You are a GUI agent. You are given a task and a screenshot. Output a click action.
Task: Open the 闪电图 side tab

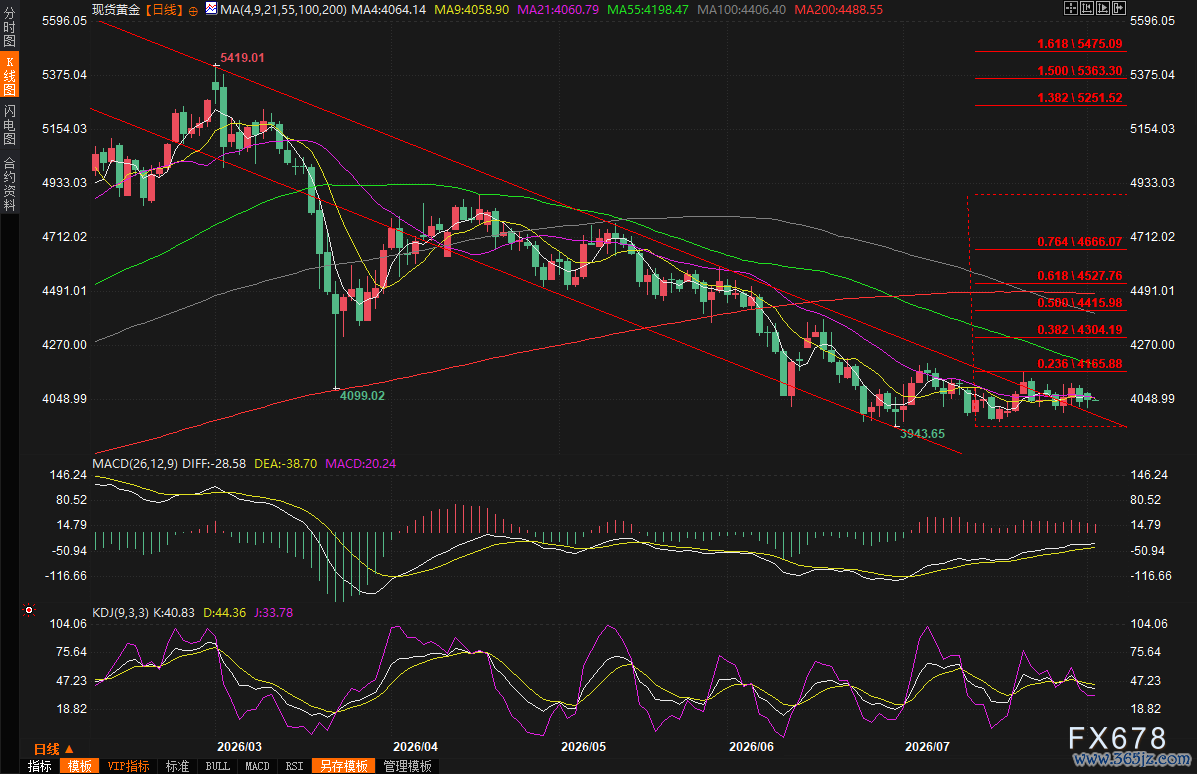[x=9, y=124]
